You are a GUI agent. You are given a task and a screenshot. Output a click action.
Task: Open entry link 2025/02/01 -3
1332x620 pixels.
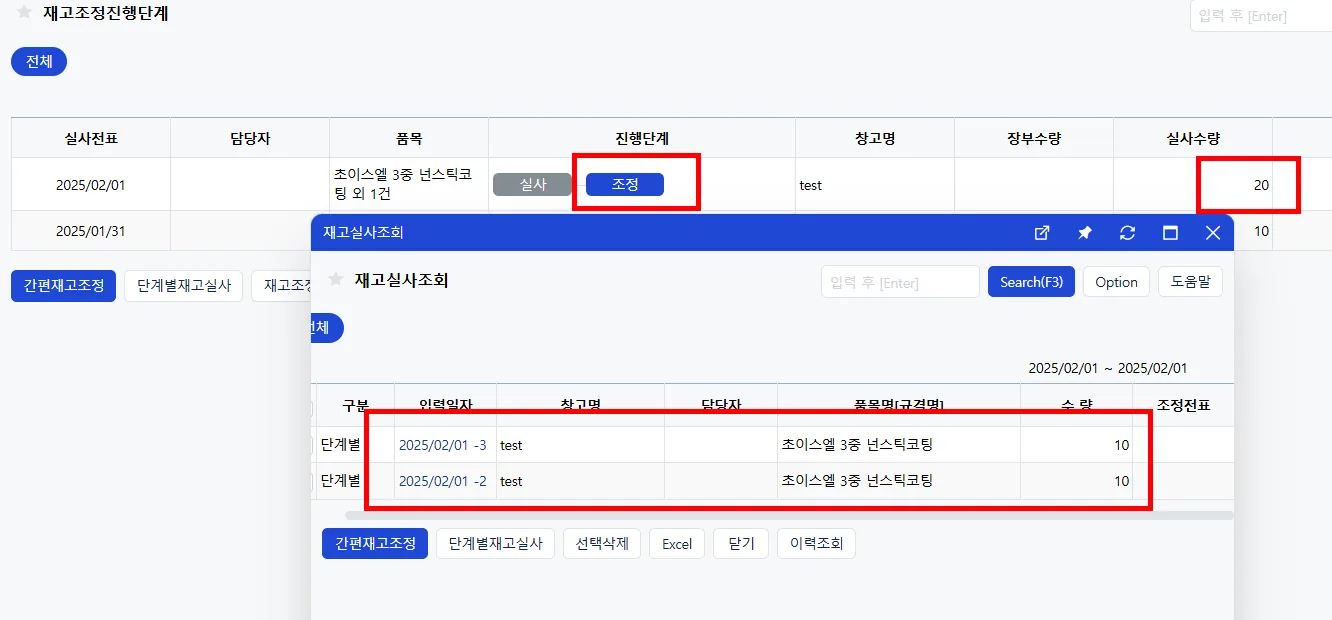tap(443, 445)
